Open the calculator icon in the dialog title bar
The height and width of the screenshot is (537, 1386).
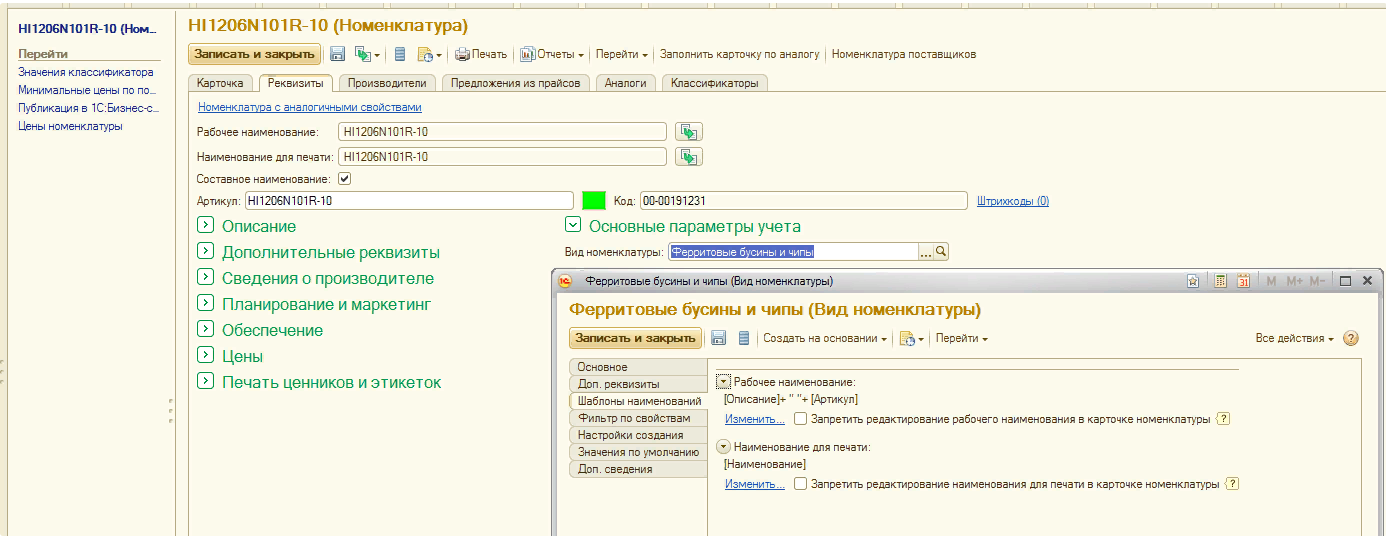[x=1220, y=281]
